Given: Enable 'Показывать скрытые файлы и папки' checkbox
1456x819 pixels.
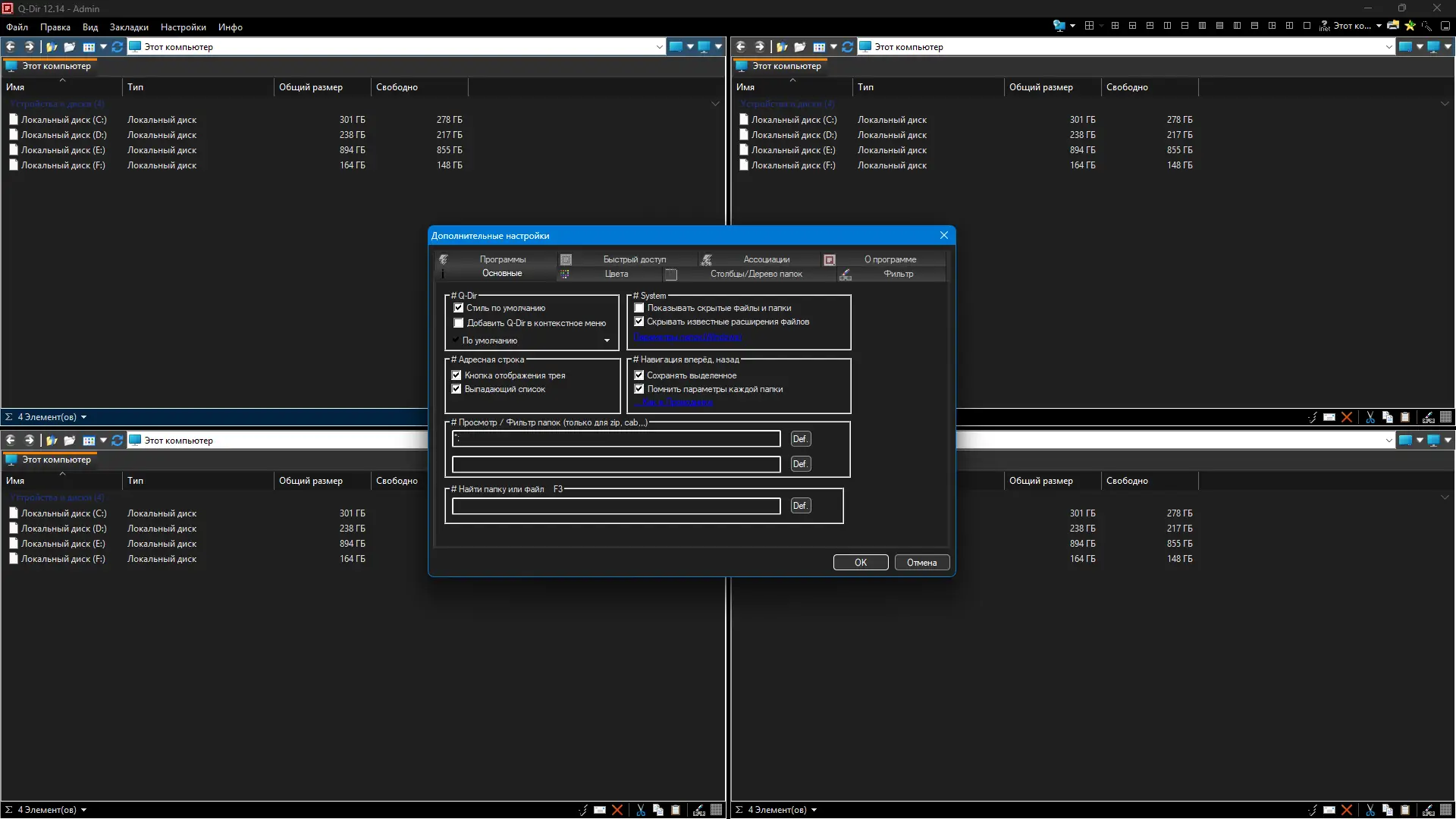Looking at the screenshot, I should (x=639, y=308).
